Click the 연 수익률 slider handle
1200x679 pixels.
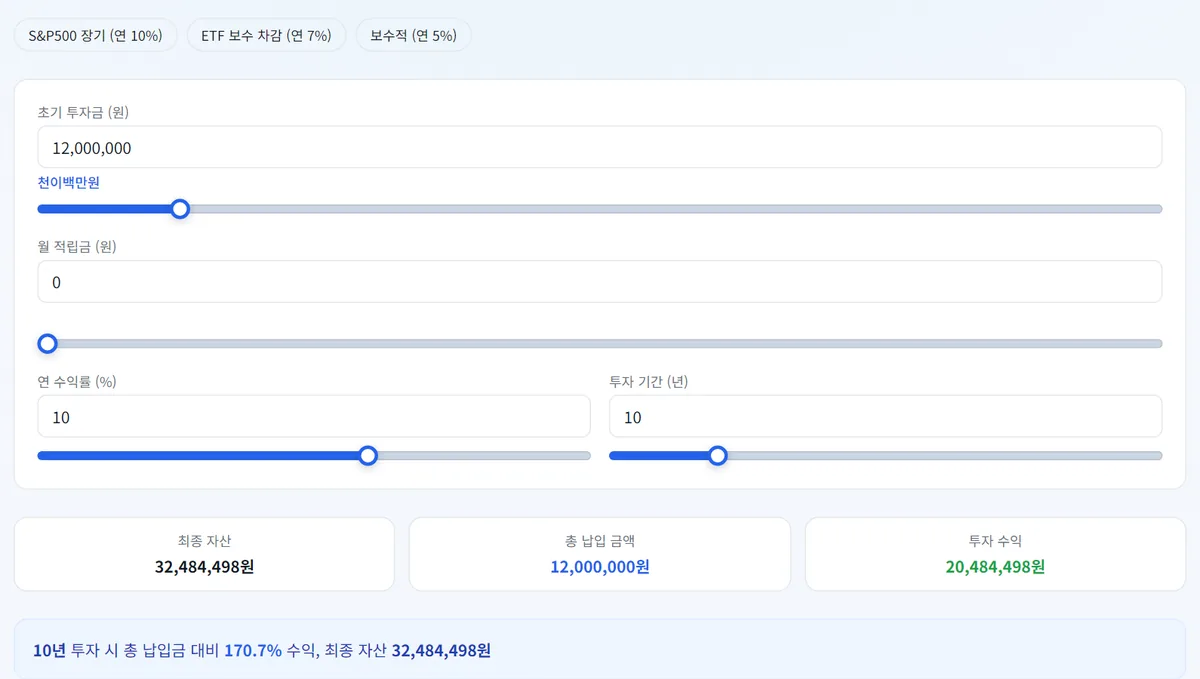[368, 456]
